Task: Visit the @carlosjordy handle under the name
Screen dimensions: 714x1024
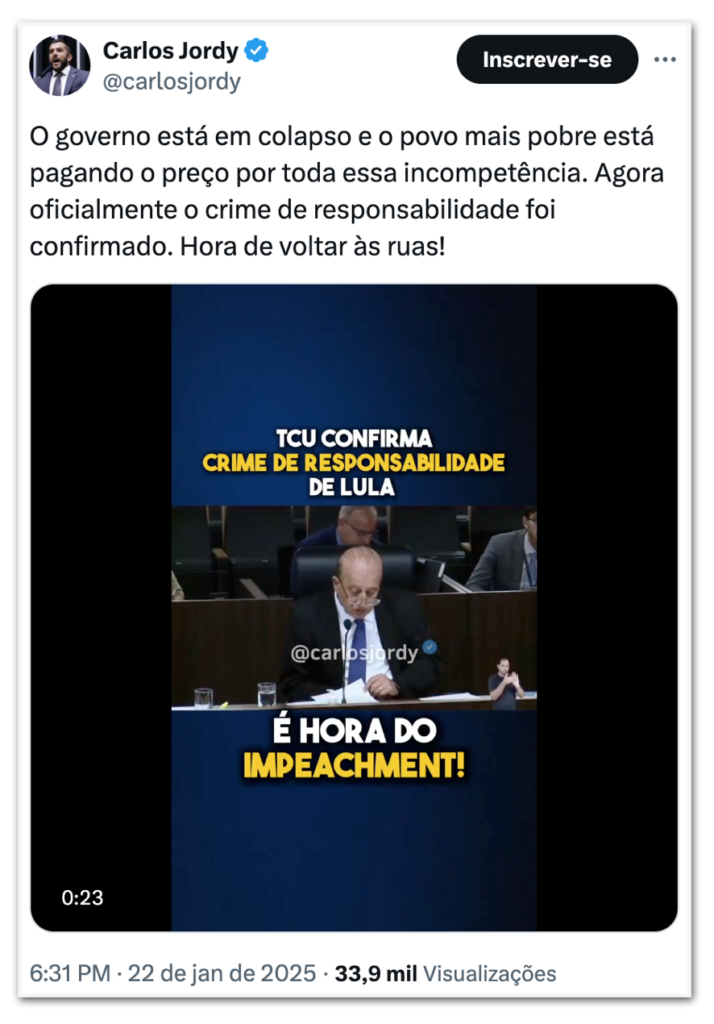Action: coord(172,82)
